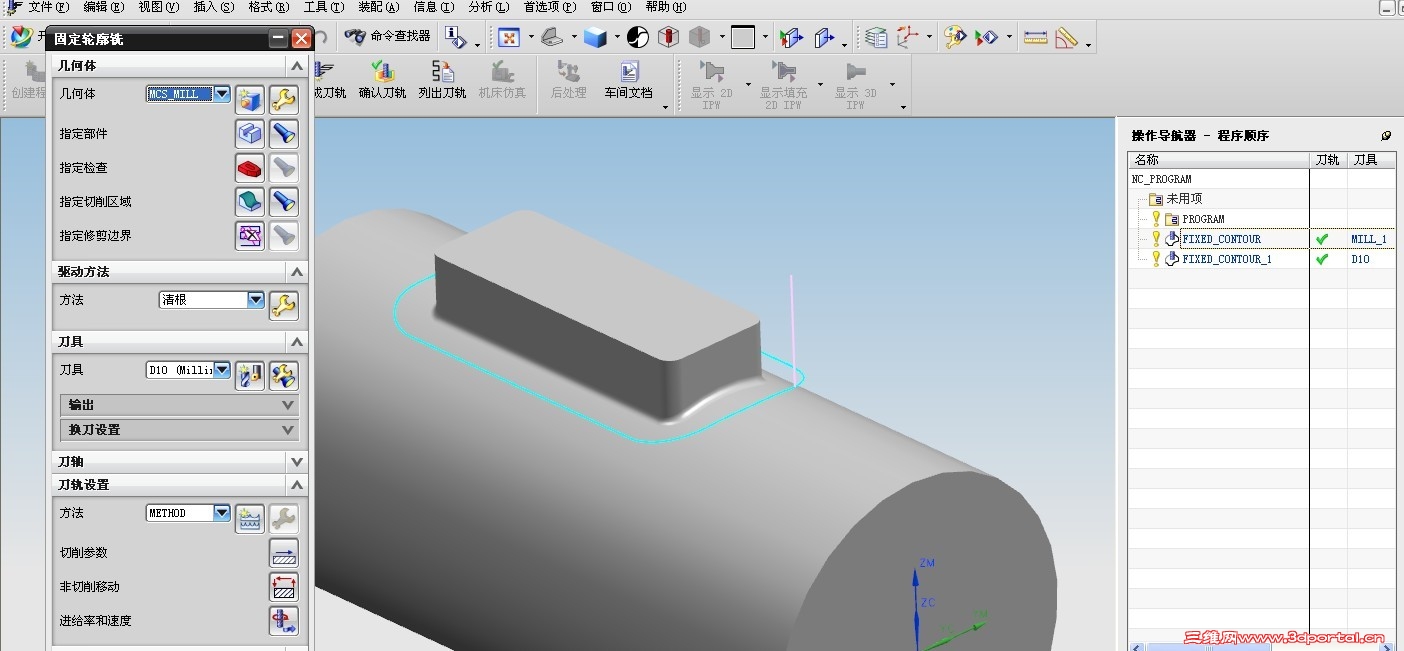Open the 视图(V) menu
Screen dimensions: 1404x651
(159, 7)
